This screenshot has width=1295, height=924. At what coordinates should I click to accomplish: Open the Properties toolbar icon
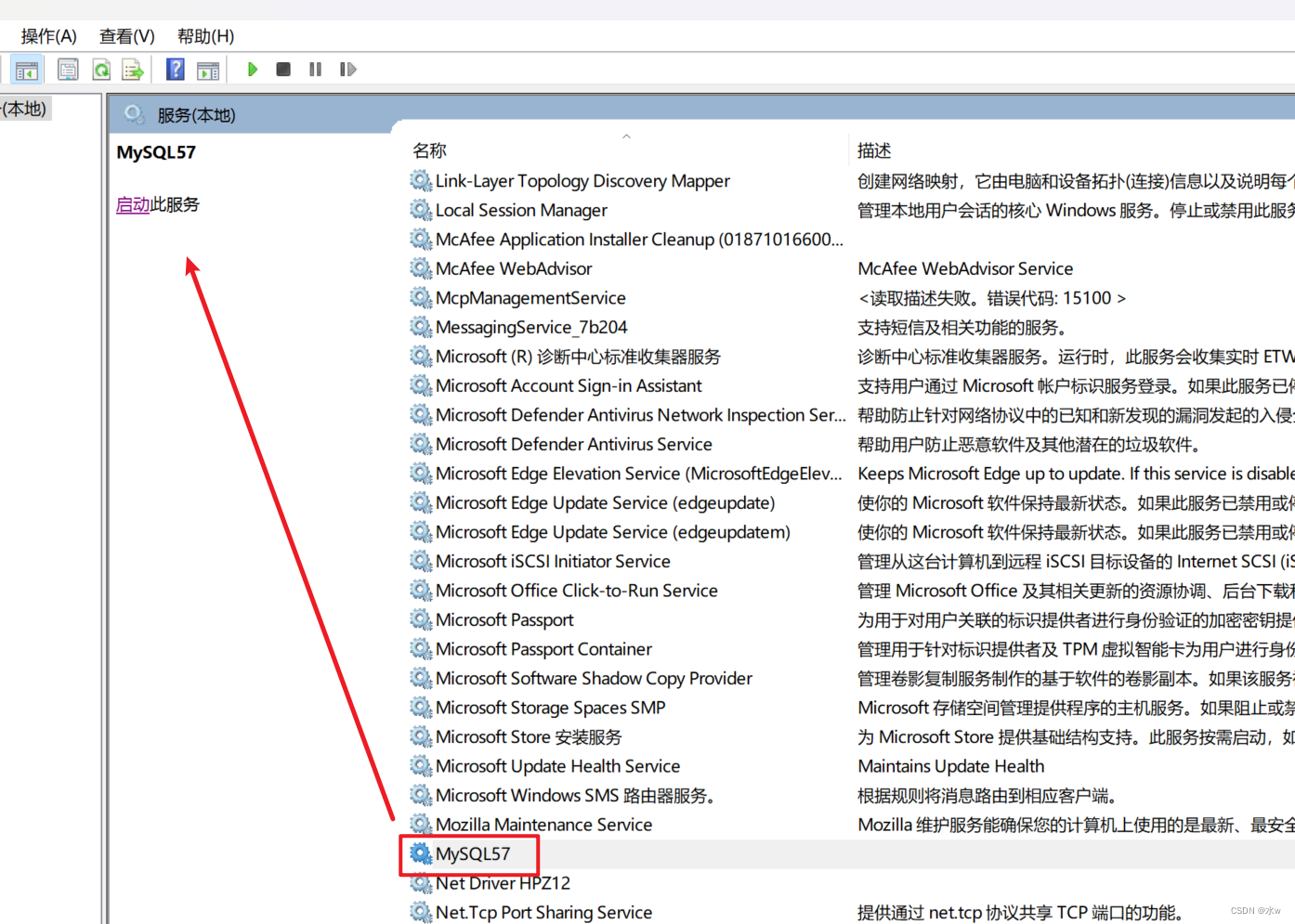tap(68, 70)
